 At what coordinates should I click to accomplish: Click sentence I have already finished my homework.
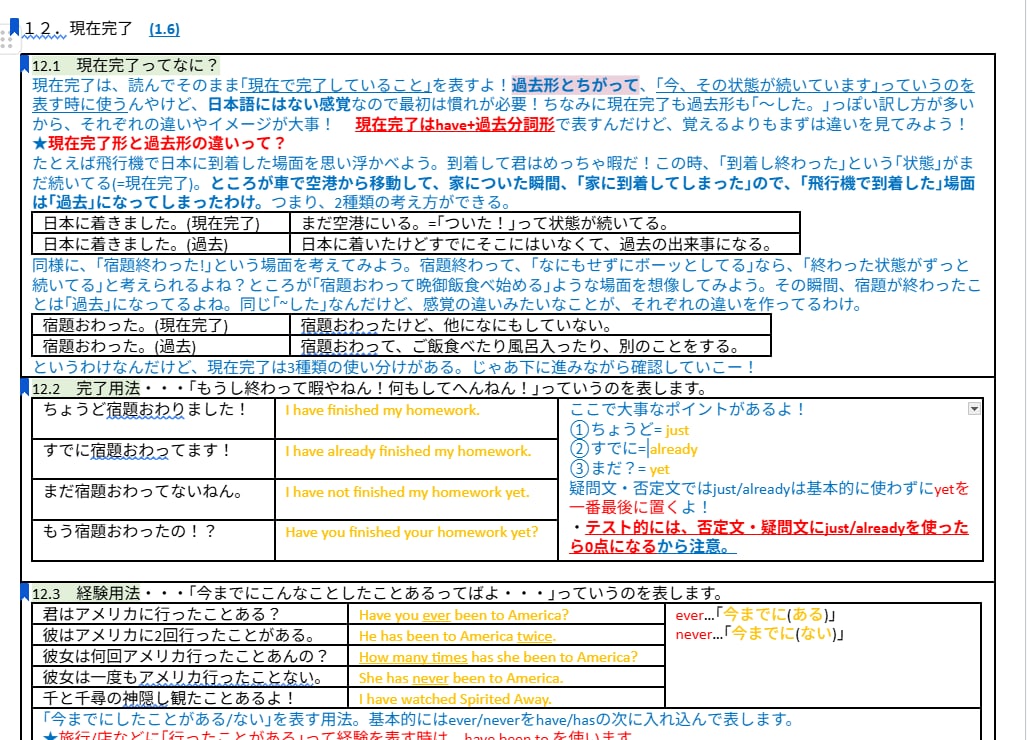(408, 451)
